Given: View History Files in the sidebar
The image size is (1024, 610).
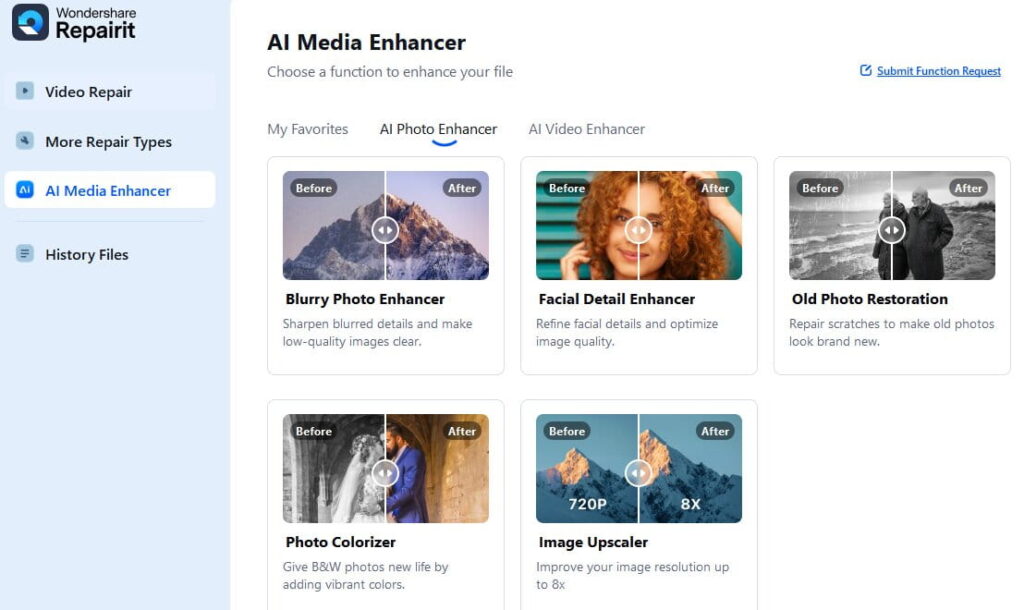Looking at the screenshot, I should [x=86, y=254].
